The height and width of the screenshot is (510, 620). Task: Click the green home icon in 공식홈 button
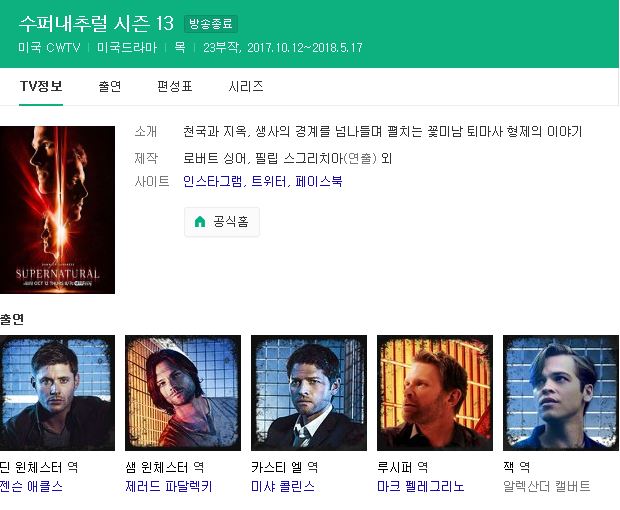point(200,221)
